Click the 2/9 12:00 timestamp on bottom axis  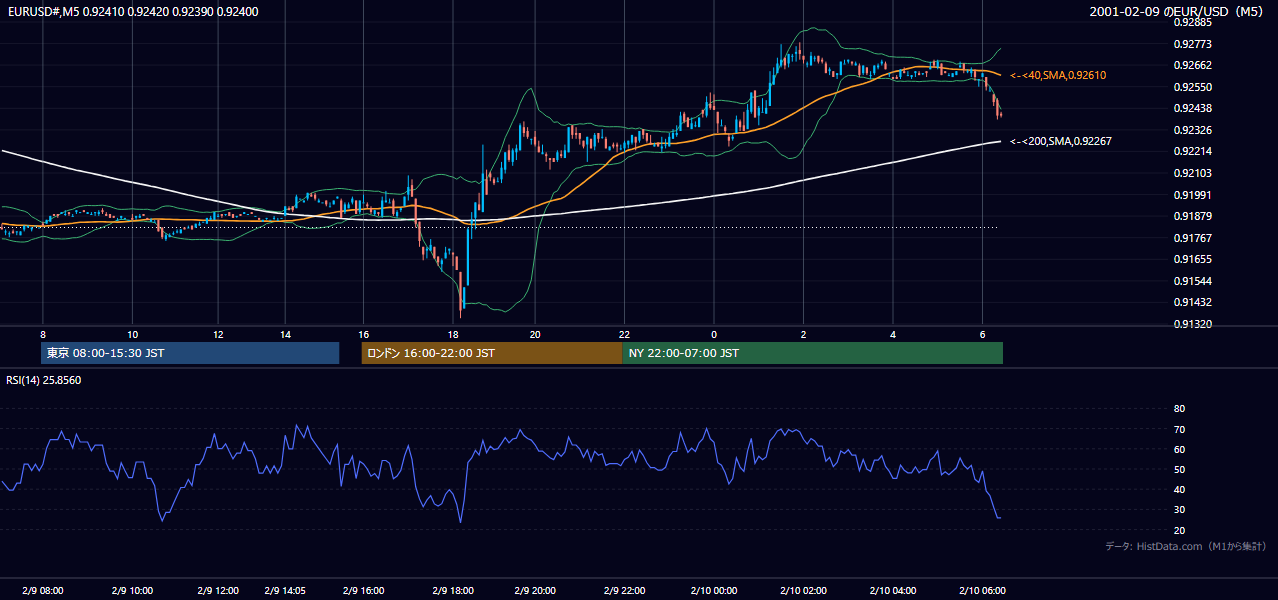pyautogui.click(x=218, y=590)
